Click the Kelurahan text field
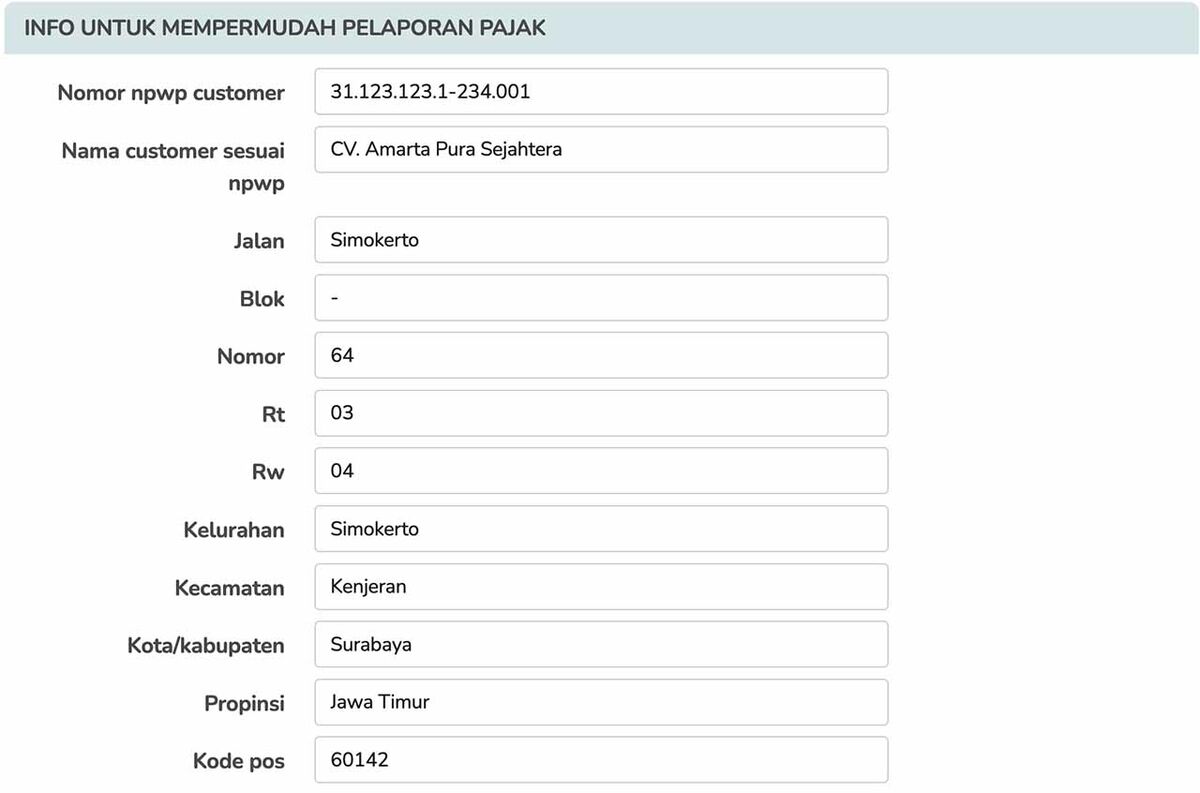Image resolution: width=1200 pixels, height=793 pixels. pyautogui.click(x=600, y=529)
